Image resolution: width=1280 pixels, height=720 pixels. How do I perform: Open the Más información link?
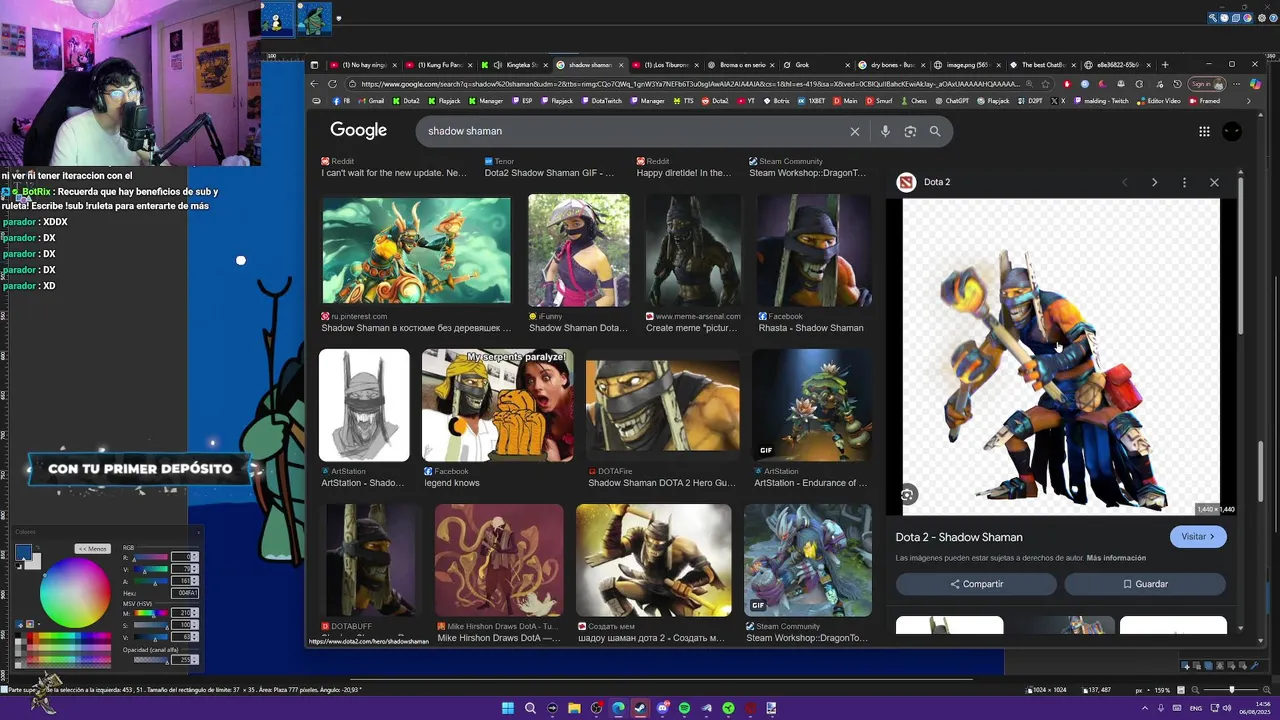point(1116,558)
